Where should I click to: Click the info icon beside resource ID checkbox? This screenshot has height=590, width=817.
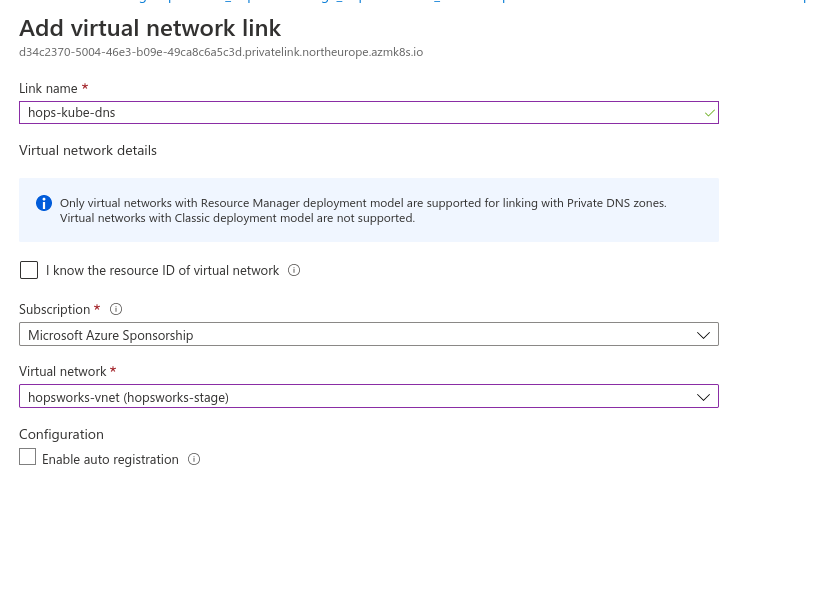294,270
